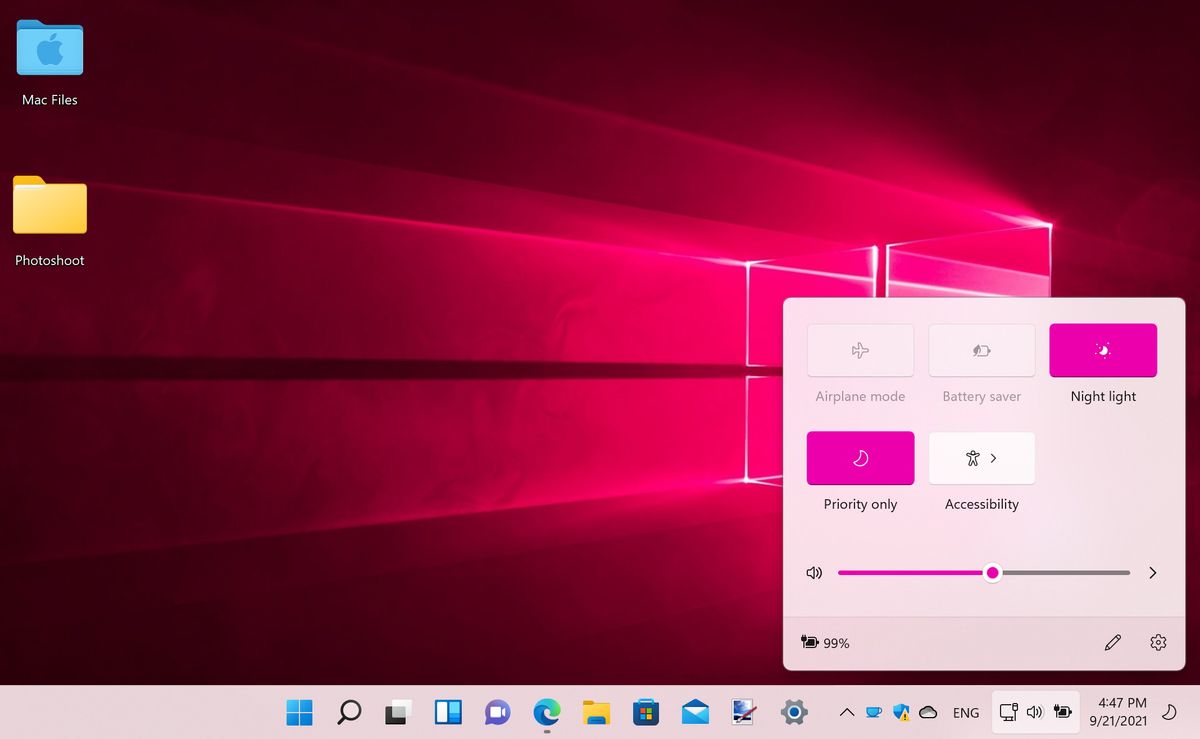Viewport: 1200px width, 739px height.
Task: Open Teams Chat from the taskbar
Action: coord(497,712)
